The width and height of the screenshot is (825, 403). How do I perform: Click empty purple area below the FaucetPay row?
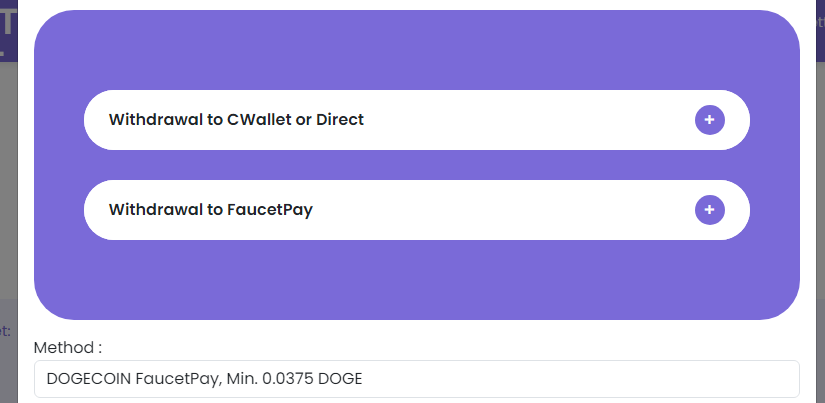417,279
